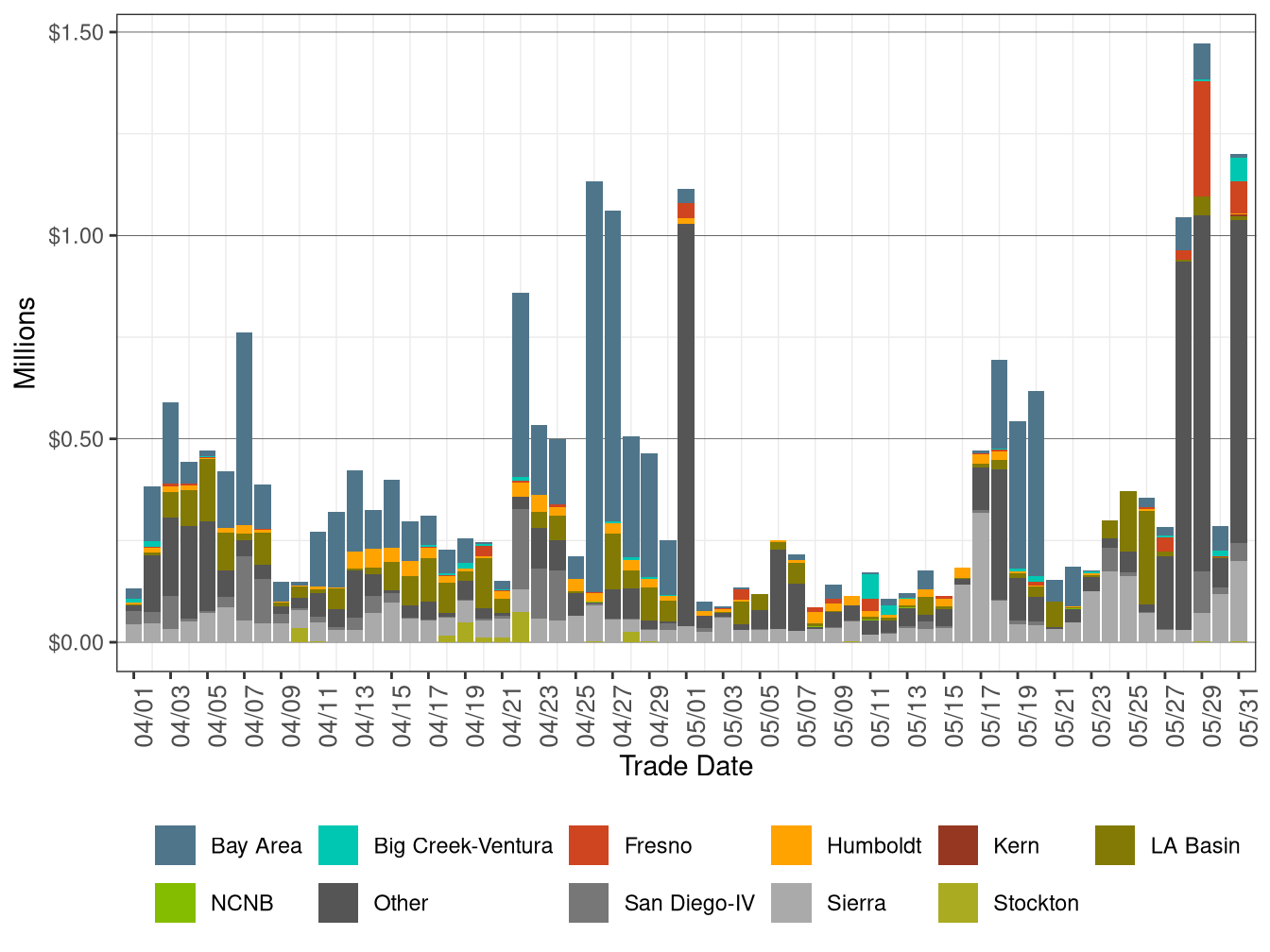Click the Sierra segment of the 05/17 bar
This screenshot has height=952, width=1270.
[x=981, y=577]
